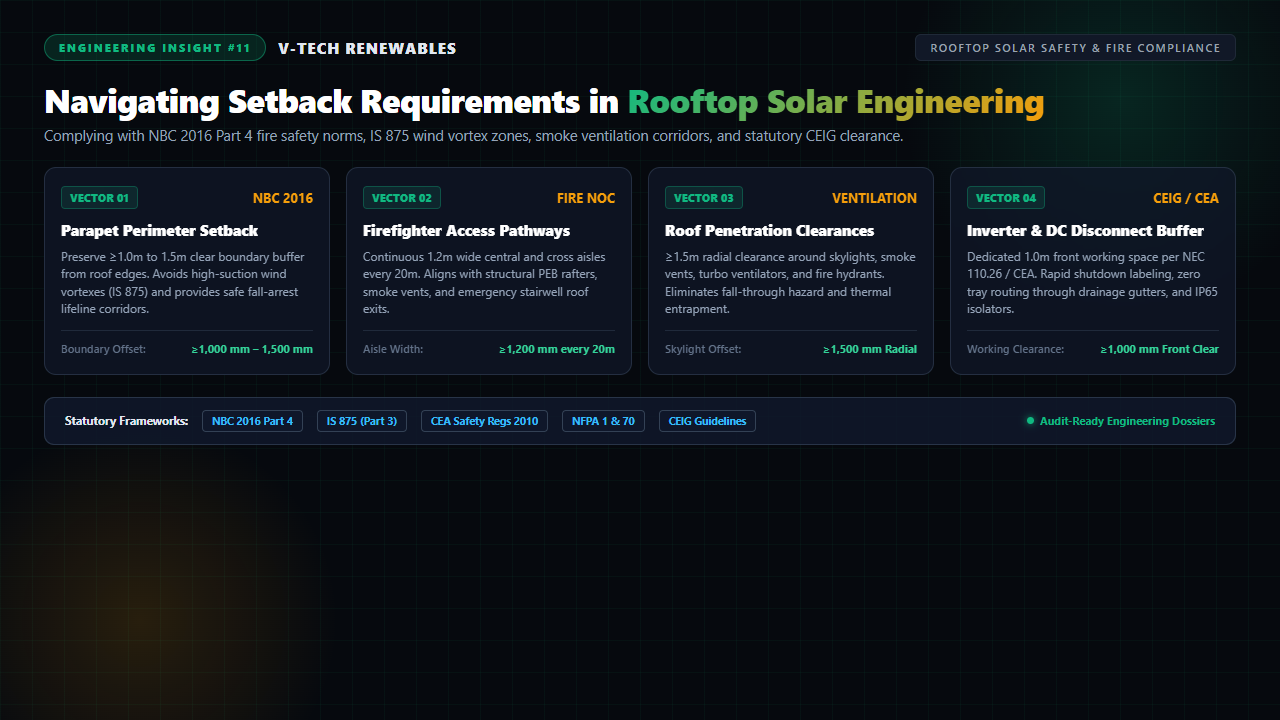The image size is (1280, 720).
Task: Select the Rooftop Solar Safety & Fire Compliance tag
Action: [x=1075, y=48]
